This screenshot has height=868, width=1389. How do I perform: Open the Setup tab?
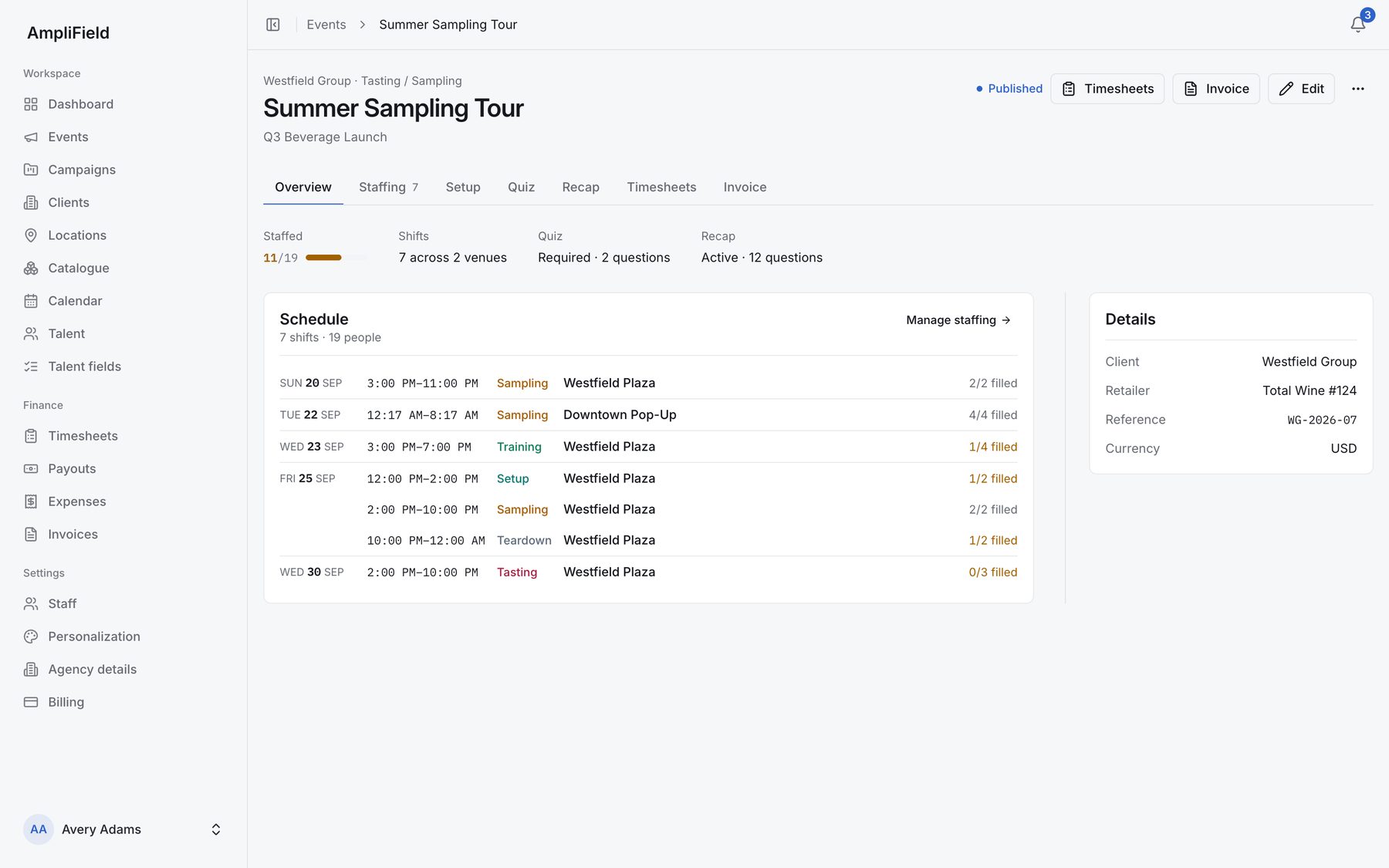[463, 187]
